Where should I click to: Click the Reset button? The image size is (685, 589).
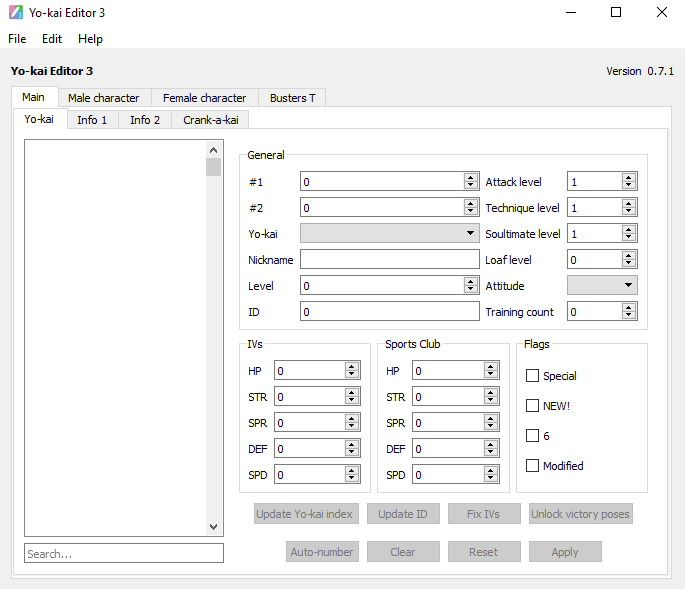coord(484,552)
